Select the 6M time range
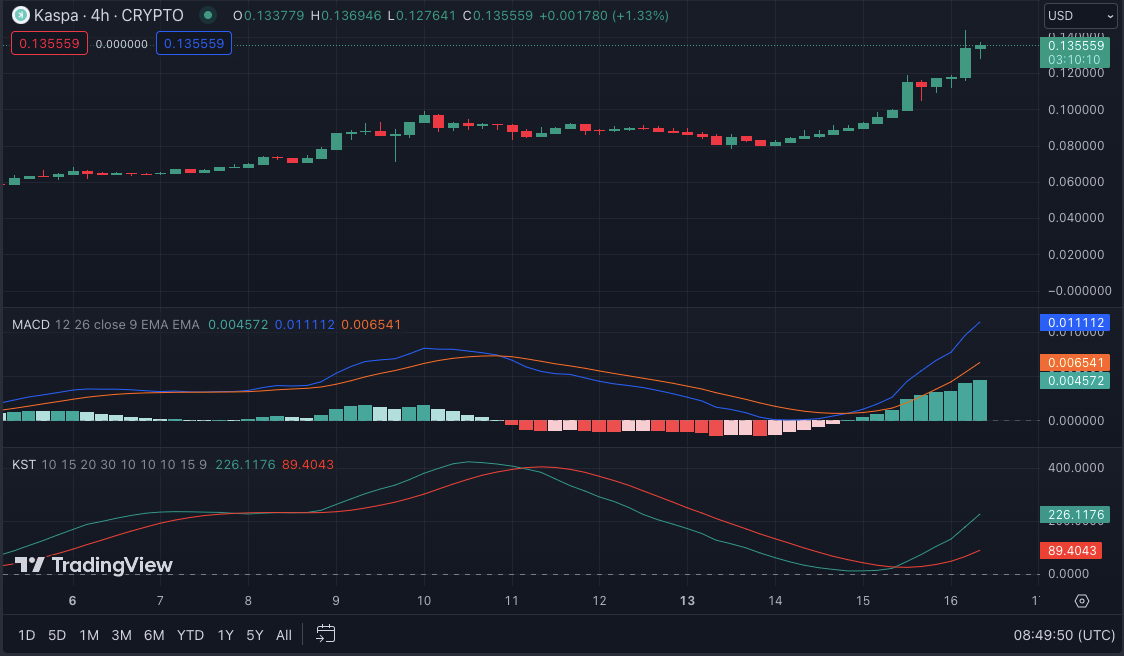Viewport: 1124px width, 656px height. [x=154, y=635]
